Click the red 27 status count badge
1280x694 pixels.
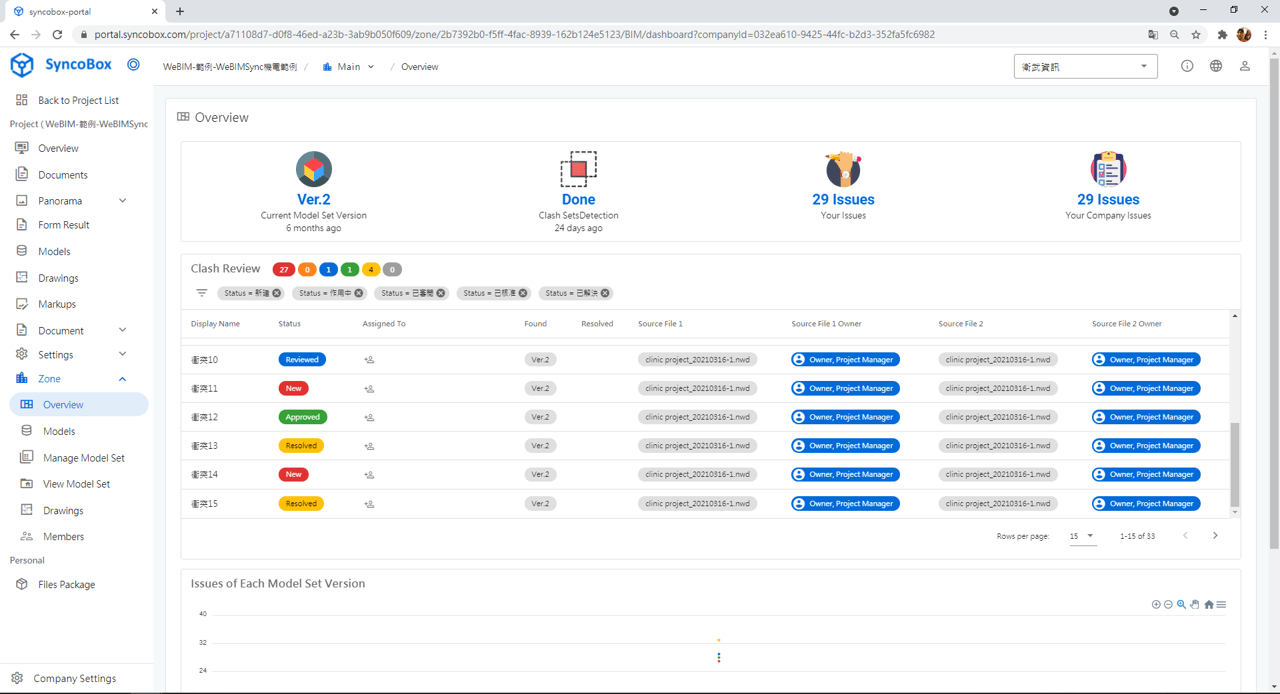click(x=284, y=269)
